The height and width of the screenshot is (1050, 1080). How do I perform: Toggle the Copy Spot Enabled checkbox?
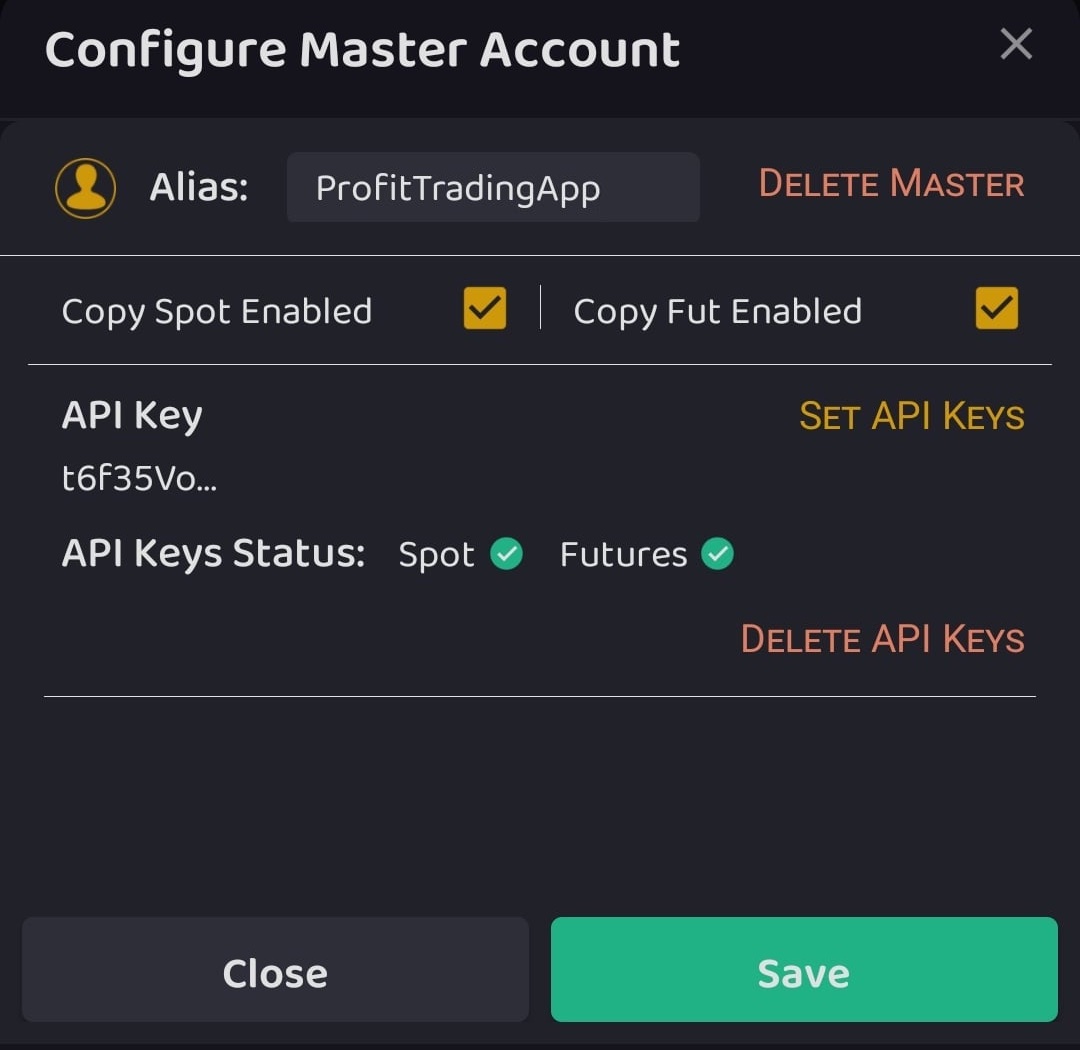click(x=485, y=309)
